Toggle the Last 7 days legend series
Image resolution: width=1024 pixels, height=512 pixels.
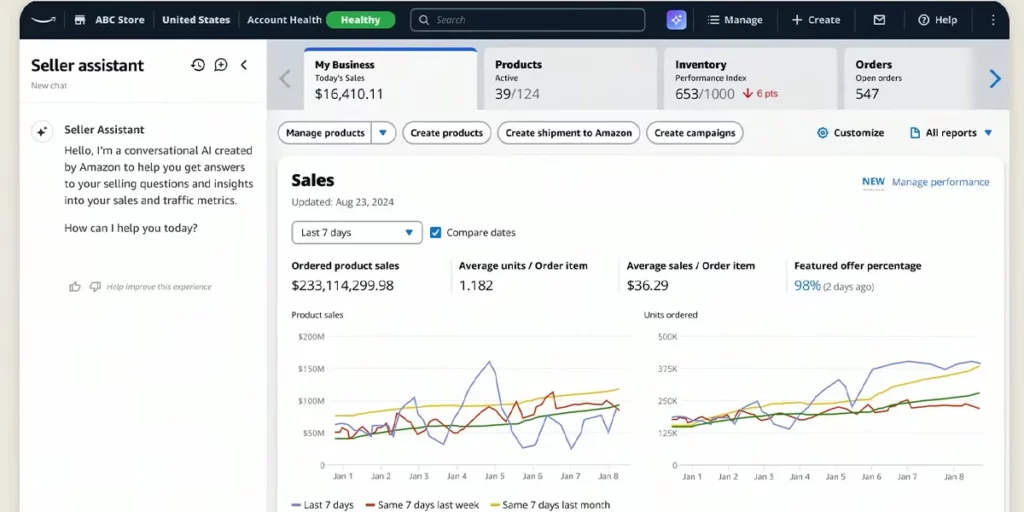pyautogui.click(x=322, y=505)
